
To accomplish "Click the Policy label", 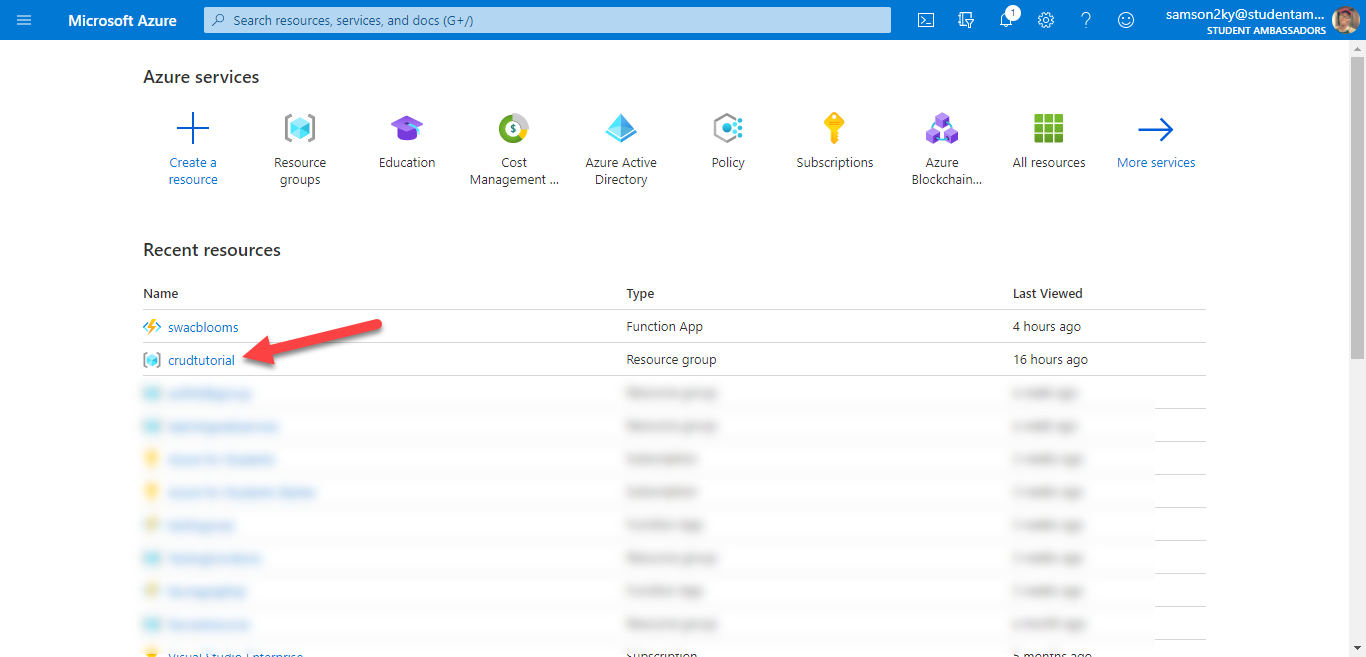I will click(728, 163).
